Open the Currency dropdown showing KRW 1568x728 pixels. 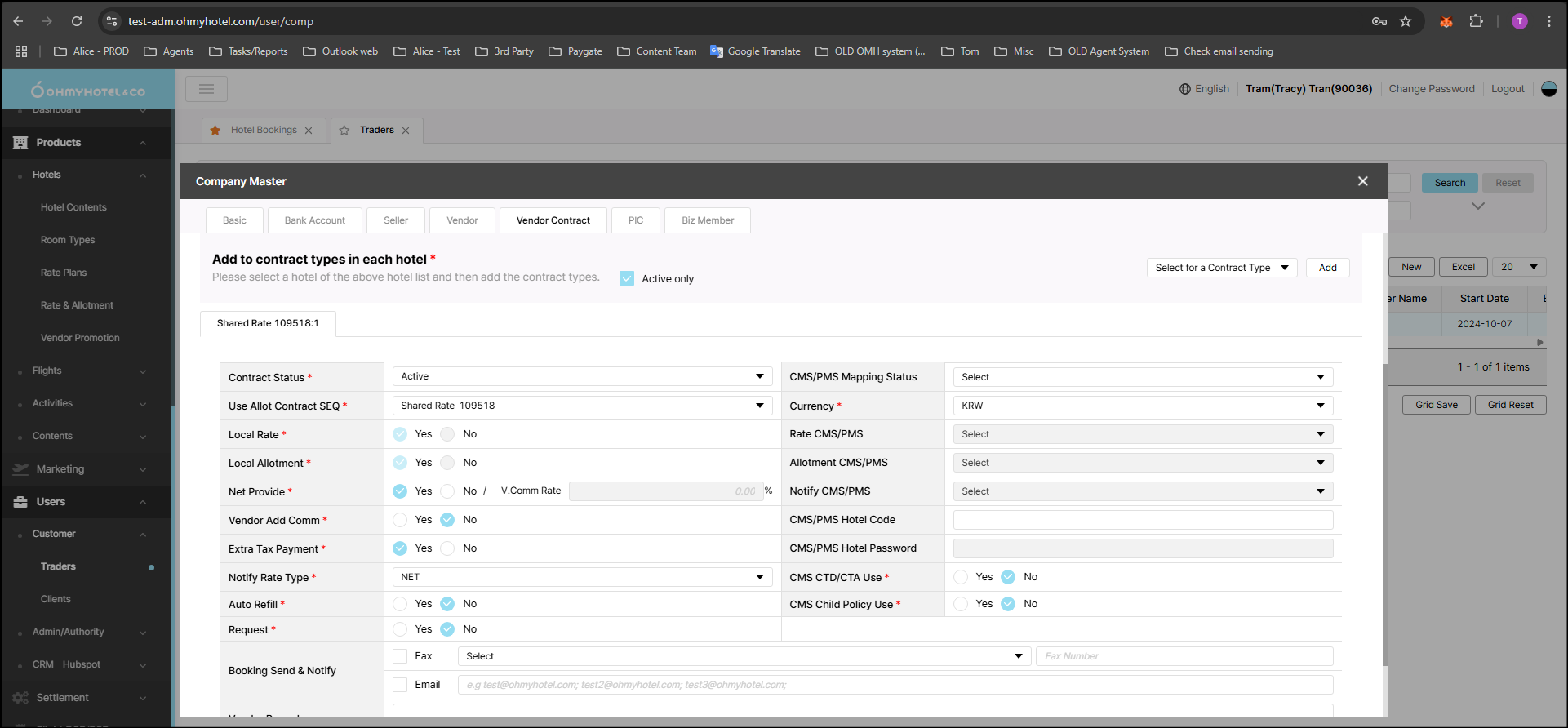coord(1142,406)
